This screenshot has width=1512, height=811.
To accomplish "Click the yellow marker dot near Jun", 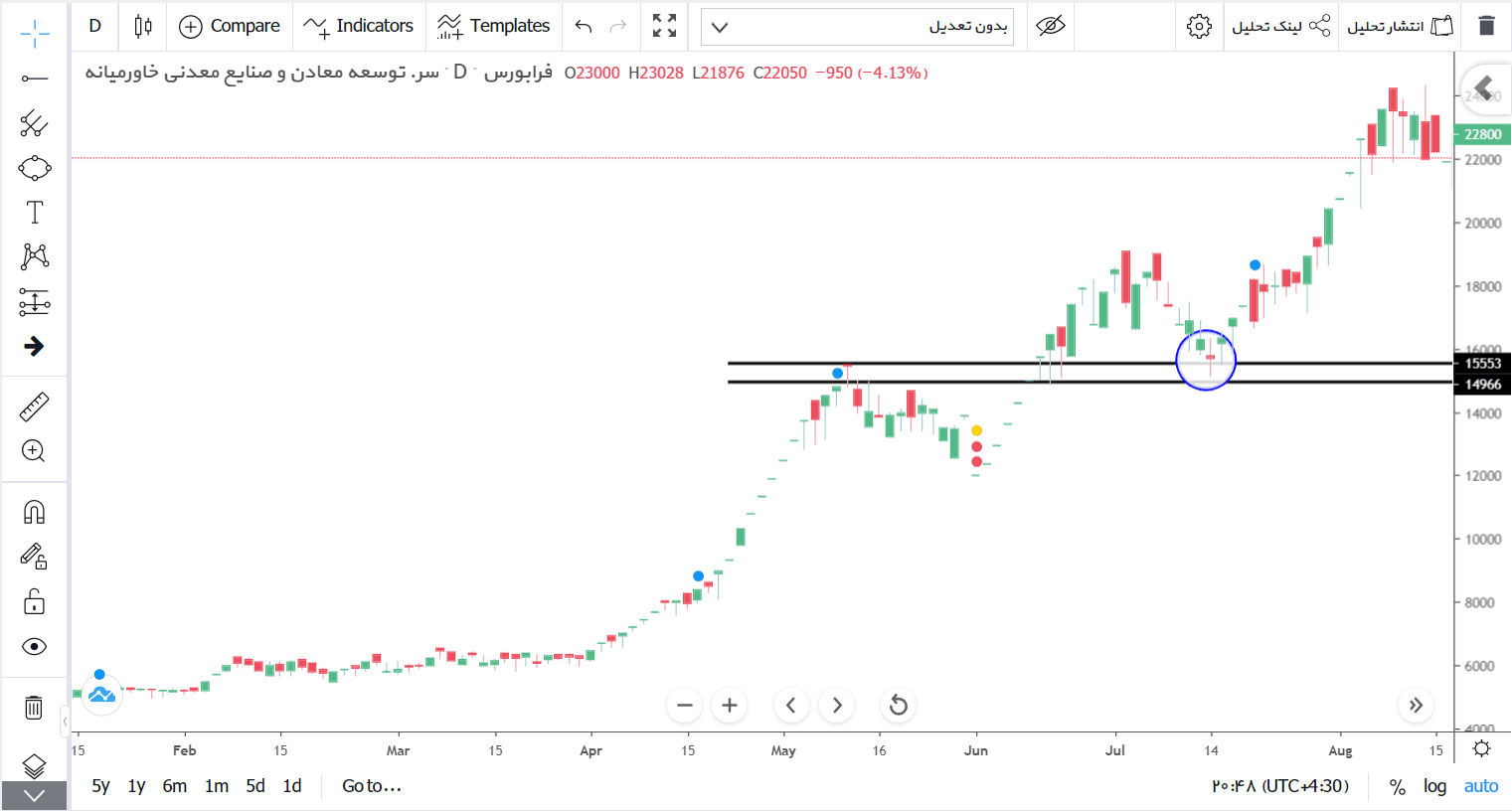I will click(977, 430).
